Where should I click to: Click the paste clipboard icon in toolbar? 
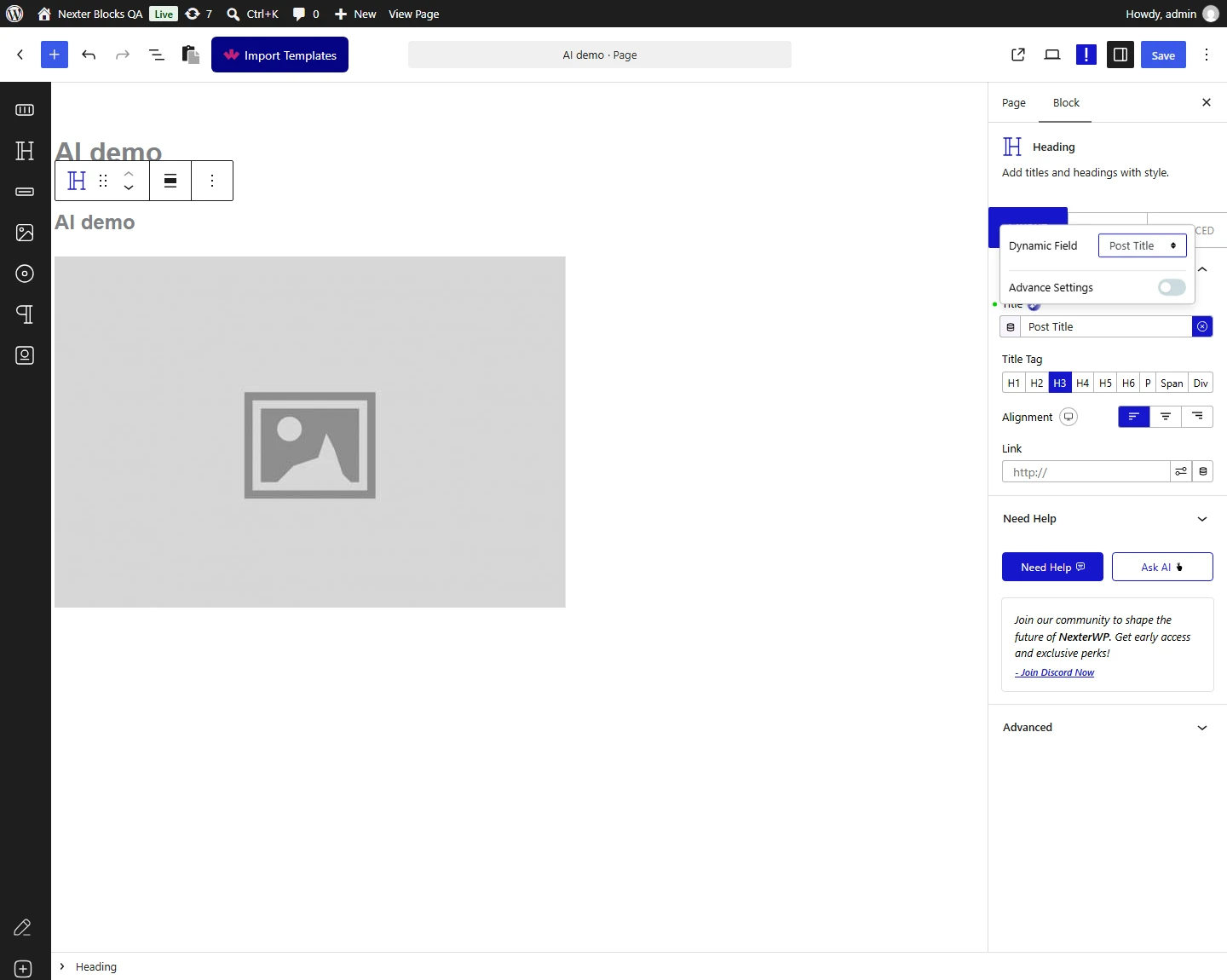point(191,55)
